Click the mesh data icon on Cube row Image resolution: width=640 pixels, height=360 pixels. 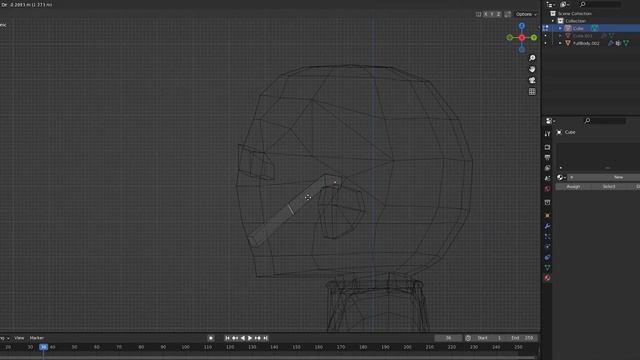pos(595,28)
